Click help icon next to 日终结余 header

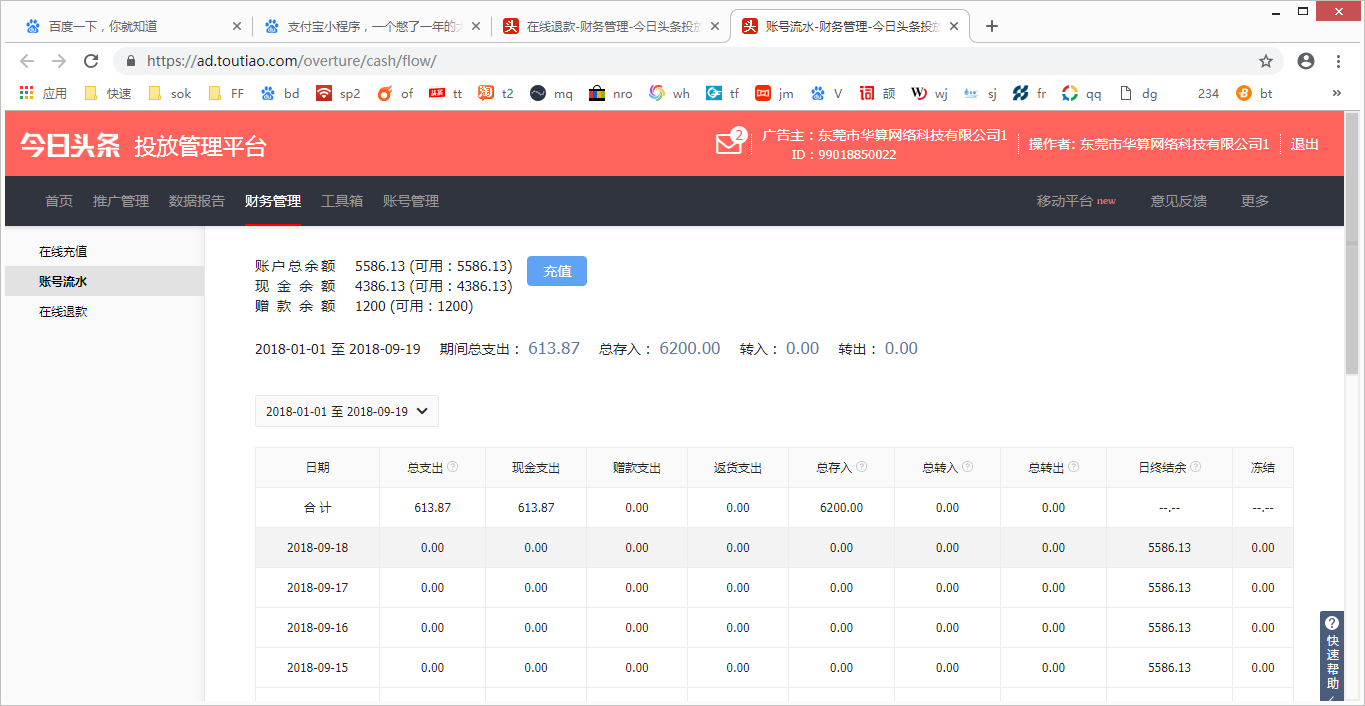pyautogui.click(x=1195, y=467)
